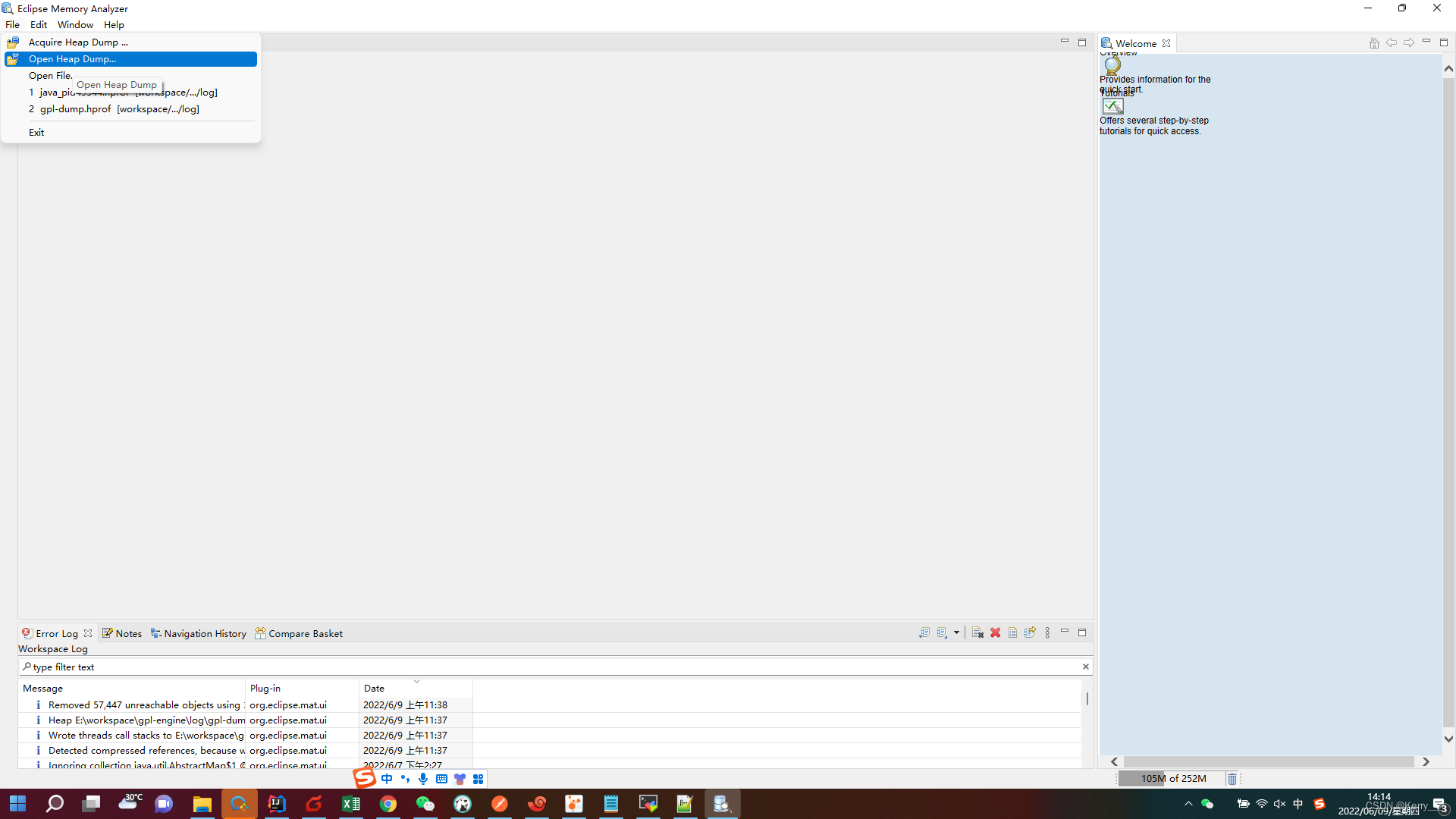Select the Acquire Heap Dump menu entry
Viewport: 1456px width, 819px height.
click(x=78, y=42)
